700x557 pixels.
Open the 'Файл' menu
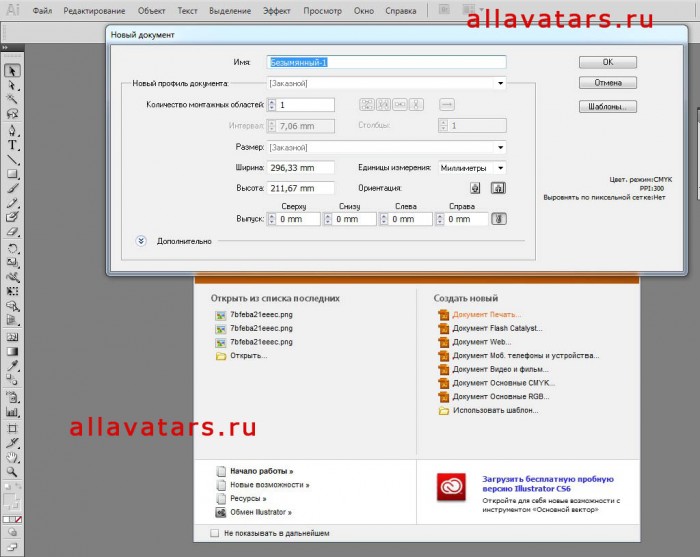pyautogui.click(x=42, y=11)
